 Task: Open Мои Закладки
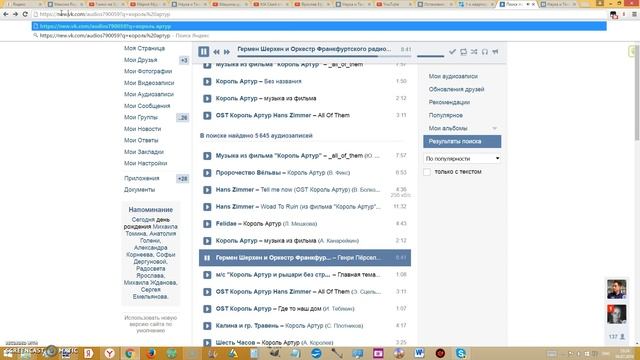144,152
